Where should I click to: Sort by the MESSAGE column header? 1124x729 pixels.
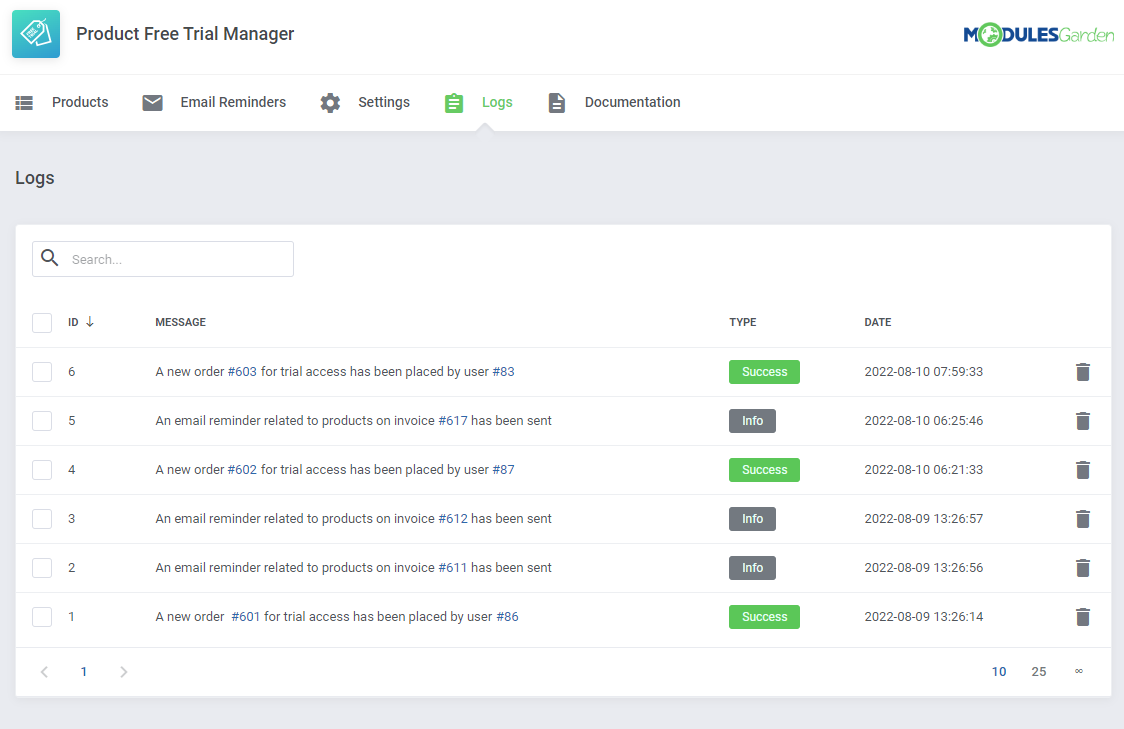point(181,323)
